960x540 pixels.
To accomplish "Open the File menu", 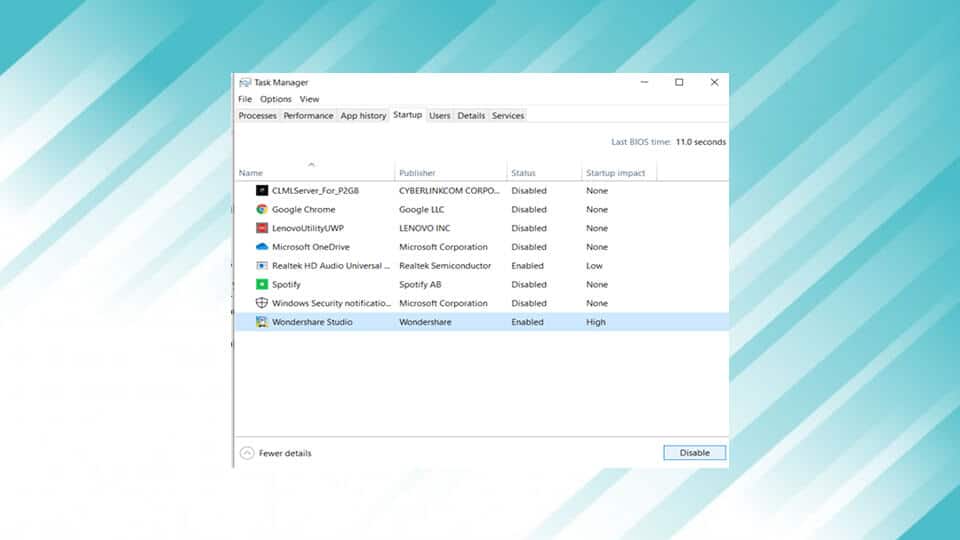I will [x=245, y=99].
